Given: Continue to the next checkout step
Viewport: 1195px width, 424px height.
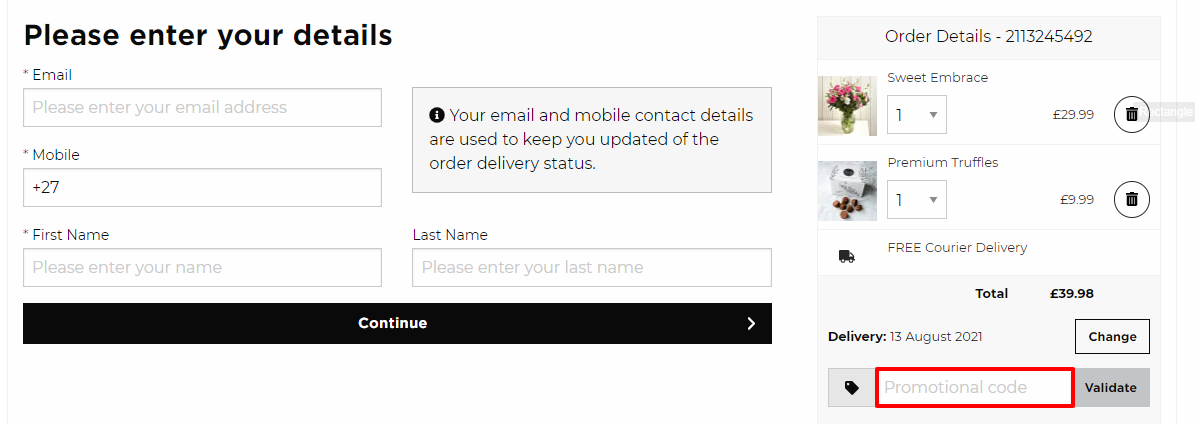Looking at the screenshot, I should (x=397, y=323).
